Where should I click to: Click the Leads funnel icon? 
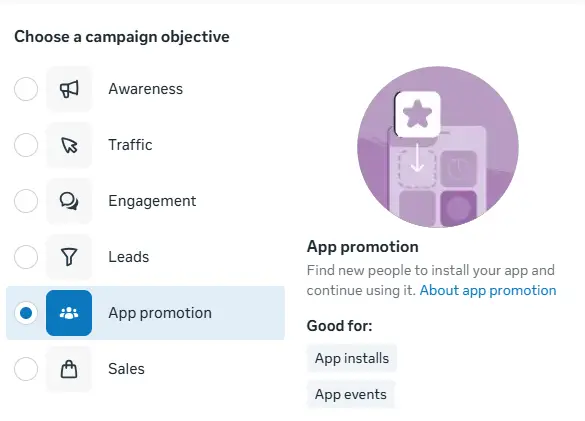click(69, 257)
